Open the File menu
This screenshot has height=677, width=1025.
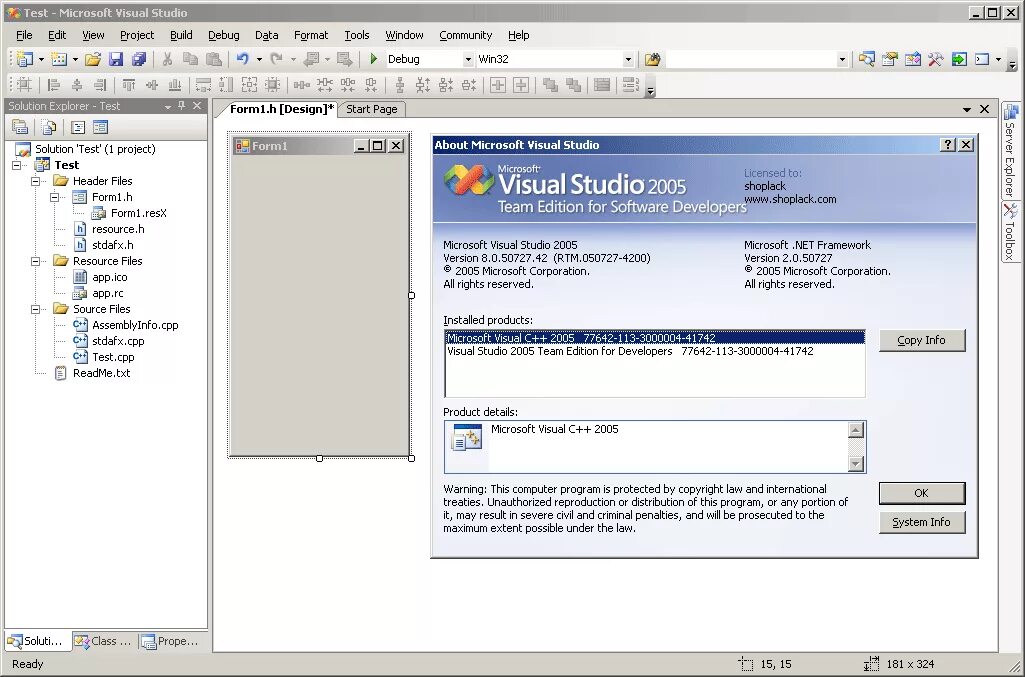pyautogui.click(x=24, y=35)
